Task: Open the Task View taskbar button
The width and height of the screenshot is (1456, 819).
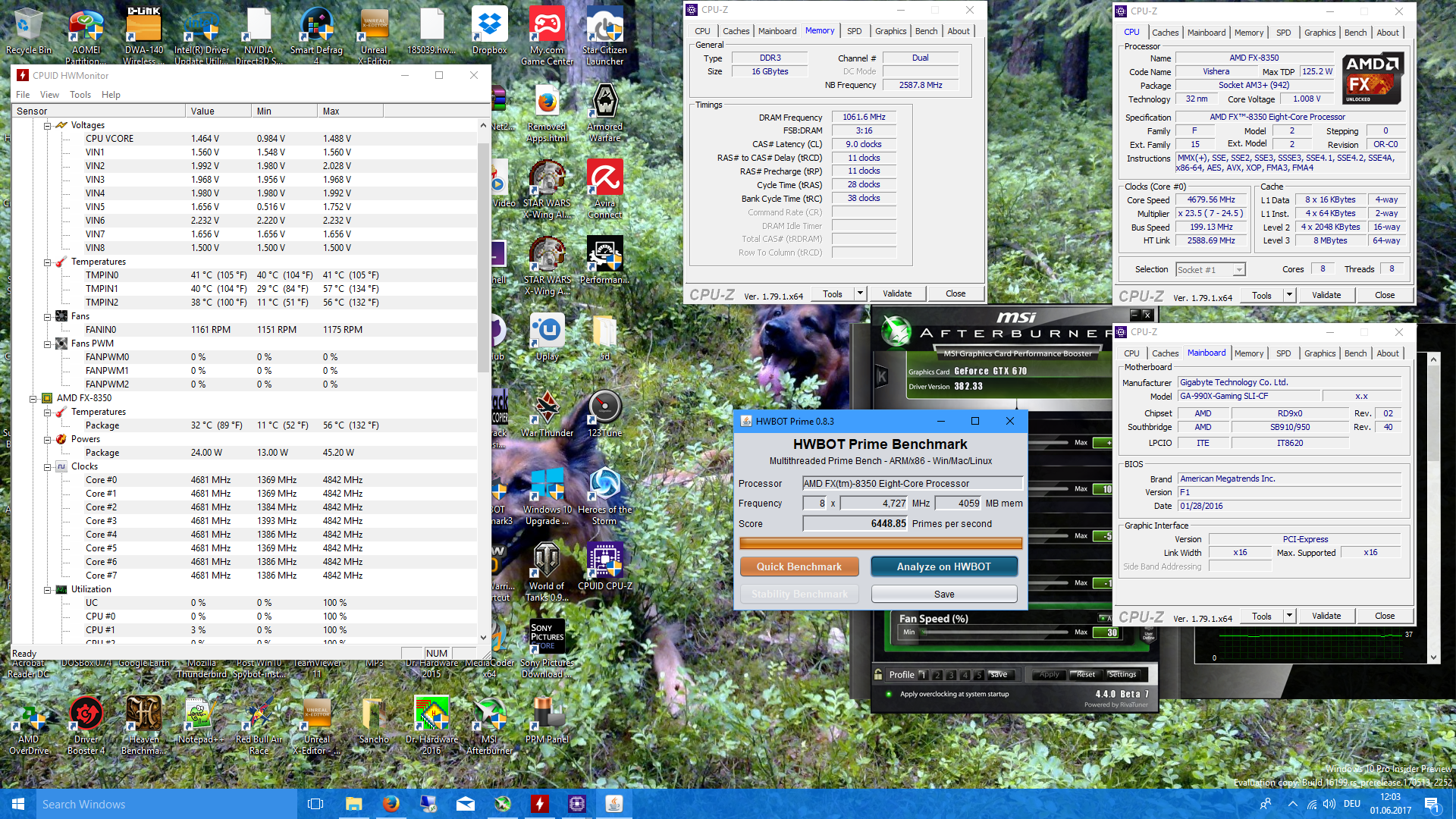Action: pos(315,804)
